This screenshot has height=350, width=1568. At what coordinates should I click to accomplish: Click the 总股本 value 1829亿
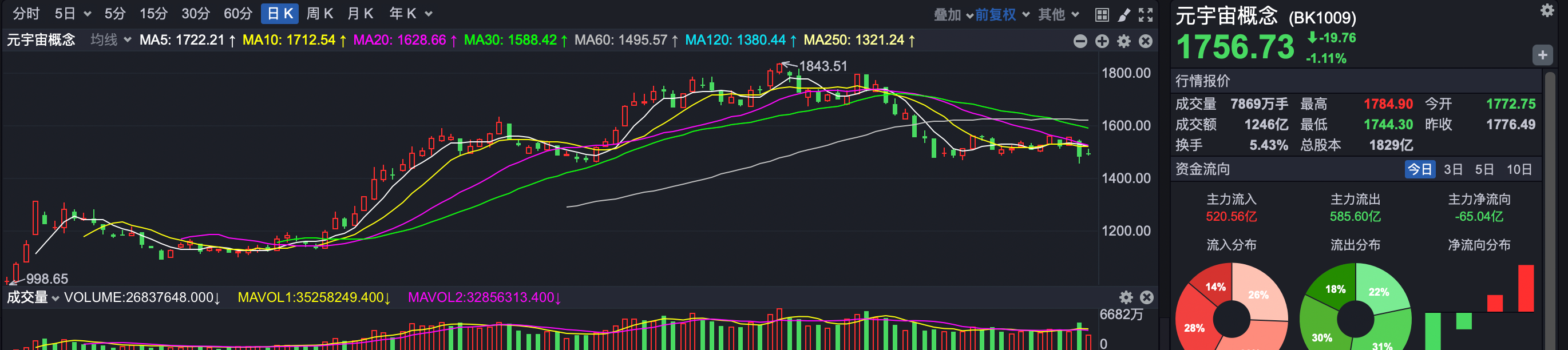1391,145
